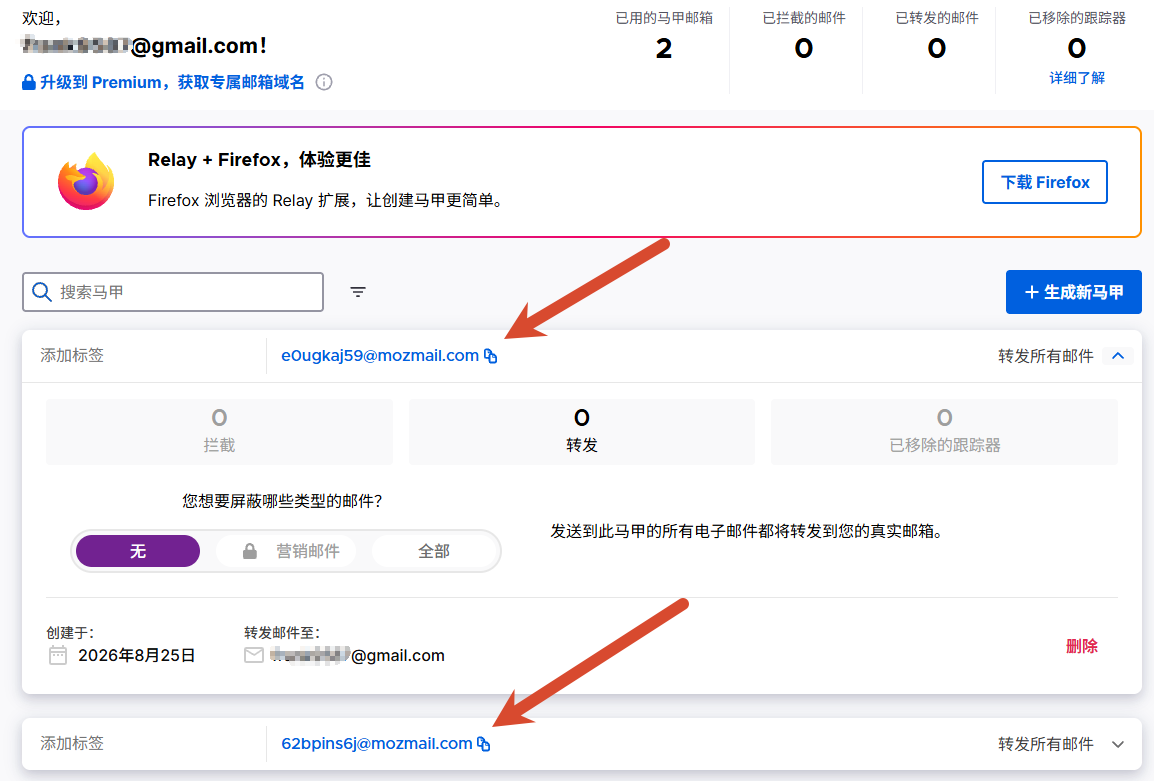Click the lock icon before Premium upgrade

point(29,82)
